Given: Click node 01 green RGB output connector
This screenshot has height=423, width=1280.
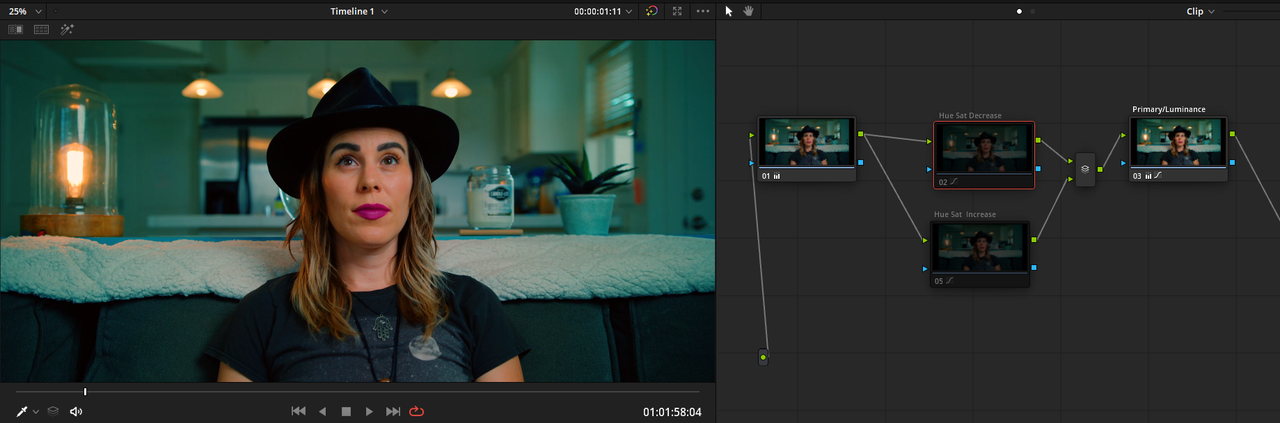Looking at the screenshot, I should click(x=861, y=134).
